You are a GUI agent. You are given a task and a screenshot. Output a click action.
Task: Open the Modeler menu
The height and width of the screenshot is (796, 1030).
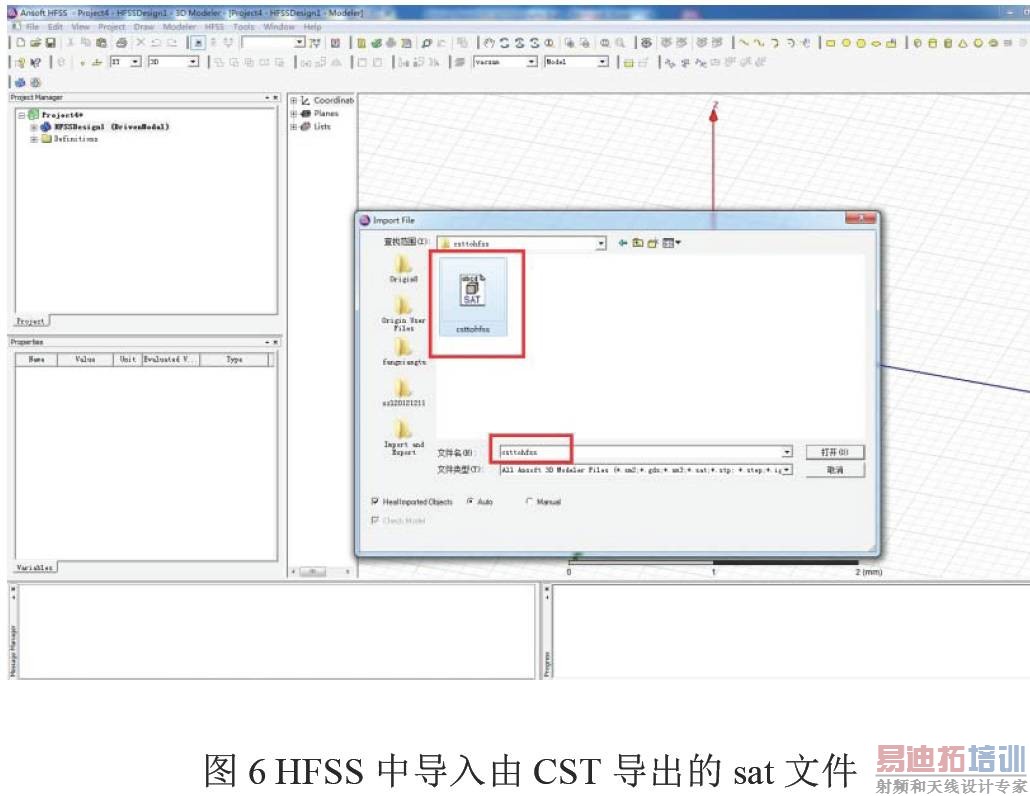tap(179, 27)
